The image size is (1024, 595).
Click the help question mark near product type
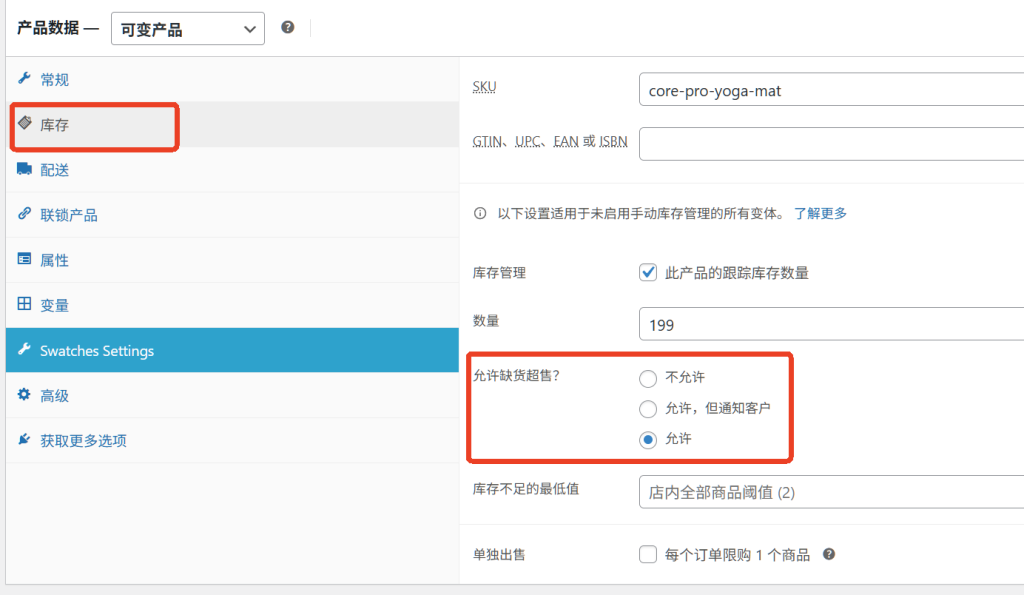[x=288, y=28]
